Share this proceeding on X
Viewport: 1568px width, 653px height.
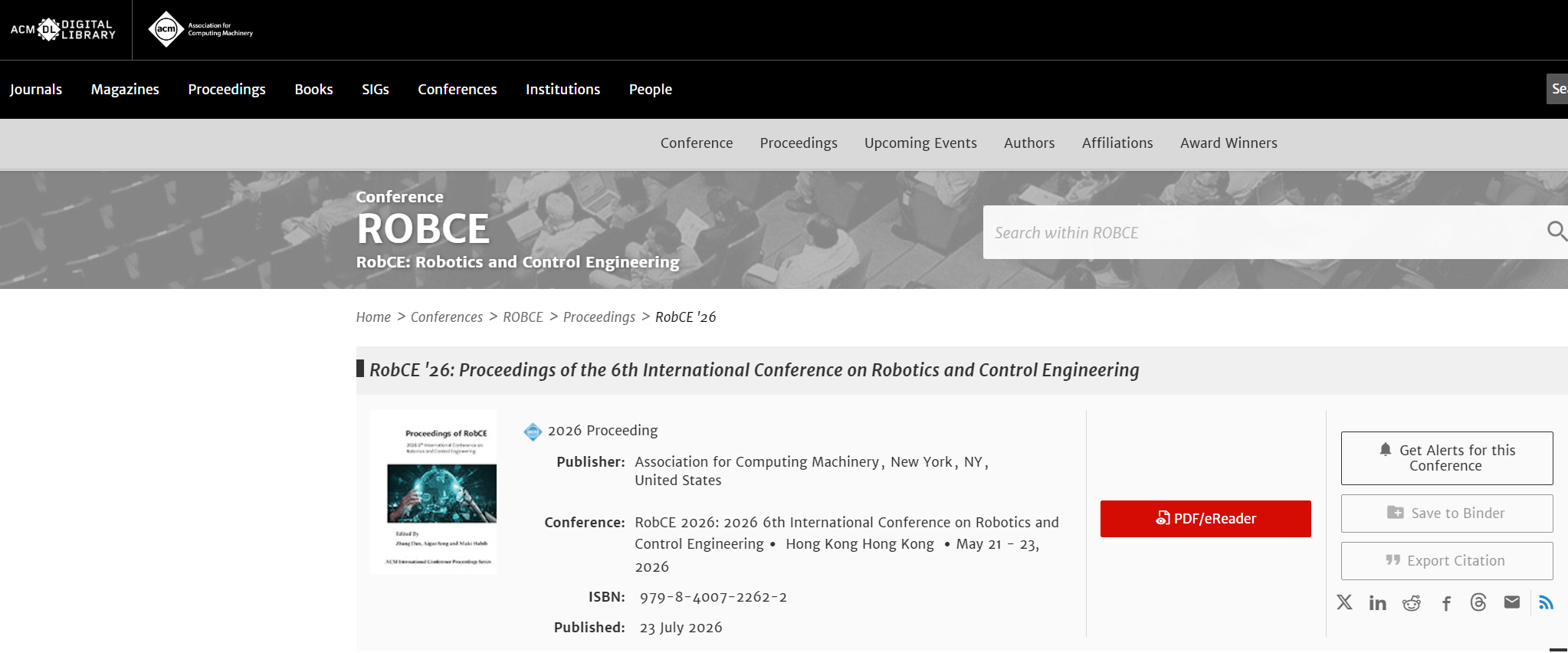(x=1344, y=602)
